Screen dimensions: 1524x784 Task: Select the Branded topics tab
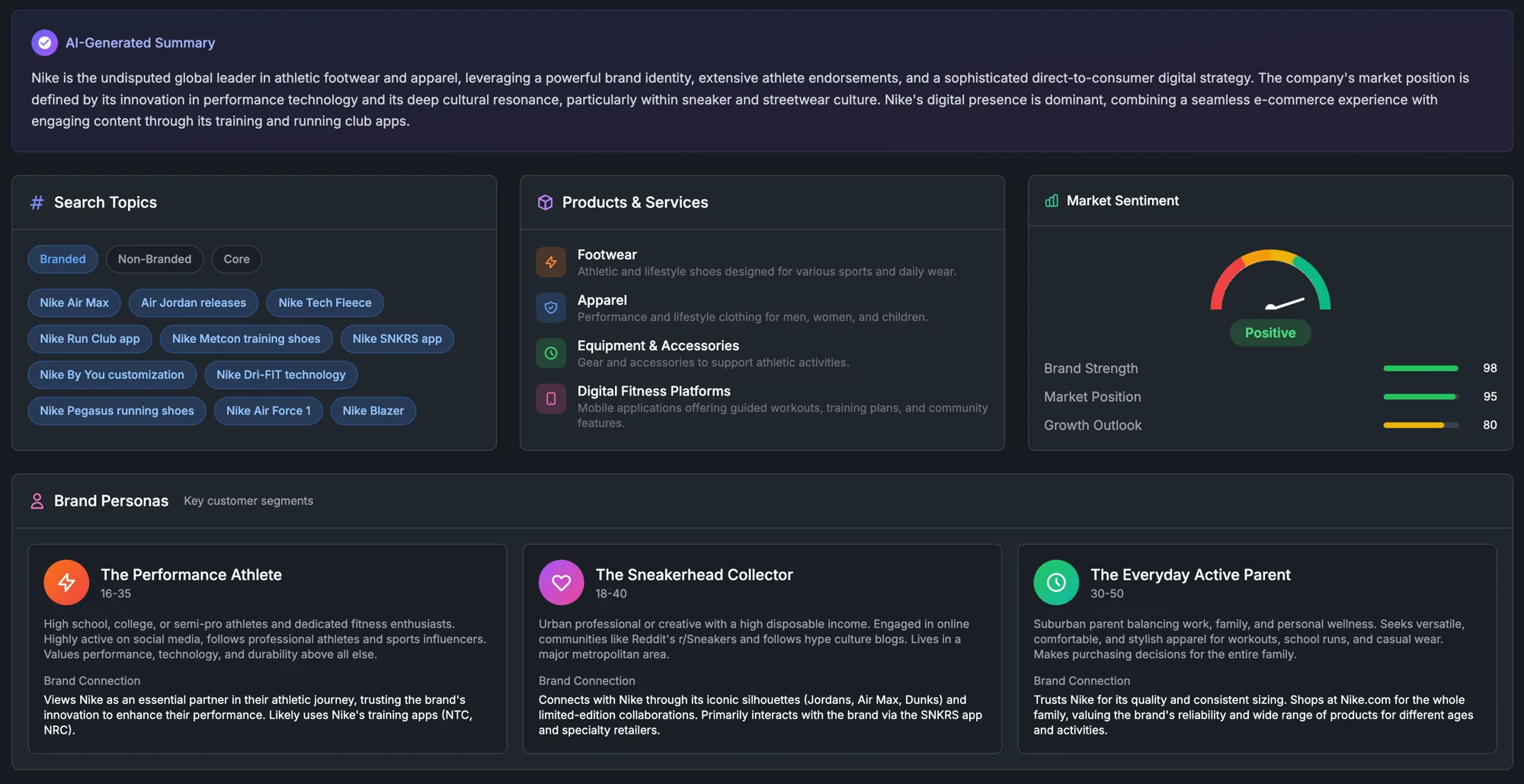tap(62, 259)
